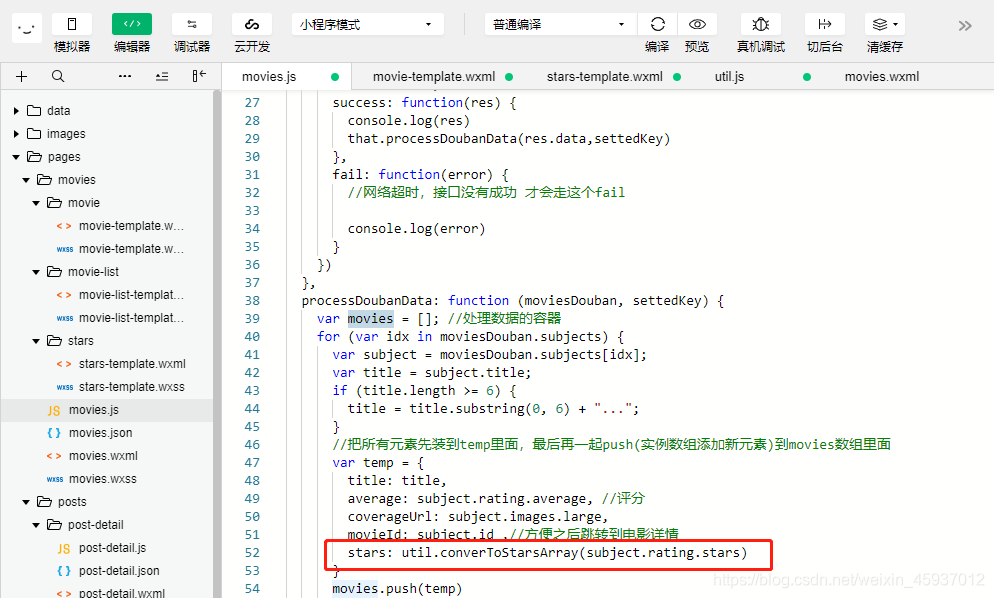The height and width of the screenshot is (598, 994).
Task: Open the 小程序模式 mode dropdown
Action: point(368,24)
